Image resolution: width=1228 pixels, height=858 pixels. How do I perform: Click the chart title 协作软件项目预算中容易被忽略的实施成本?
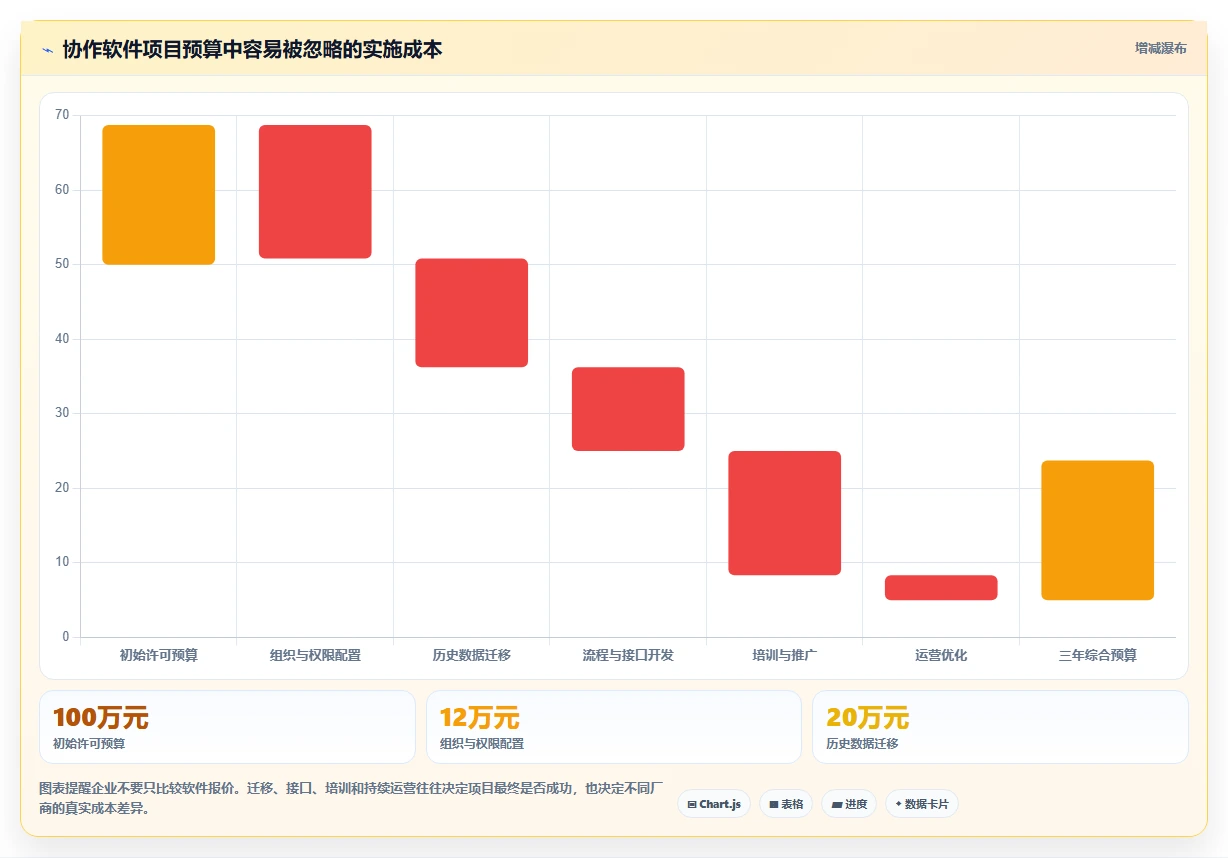(252, 49)
